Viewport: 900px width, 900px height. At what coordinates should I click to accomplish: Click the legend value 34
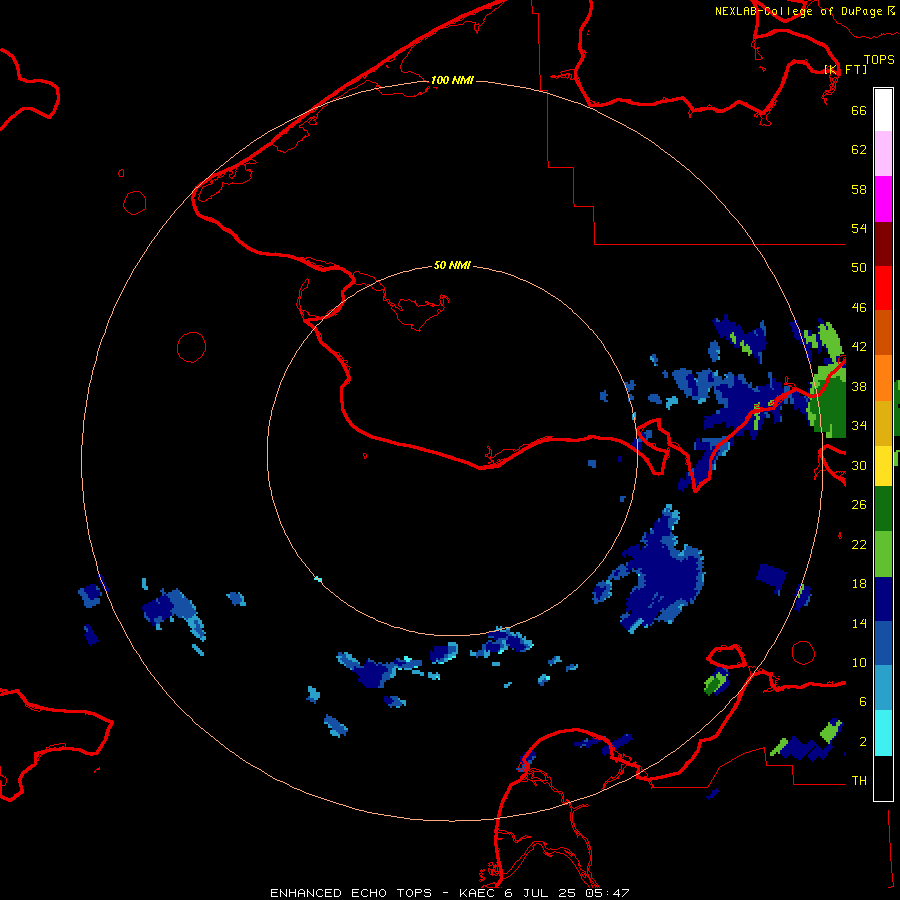859,426
